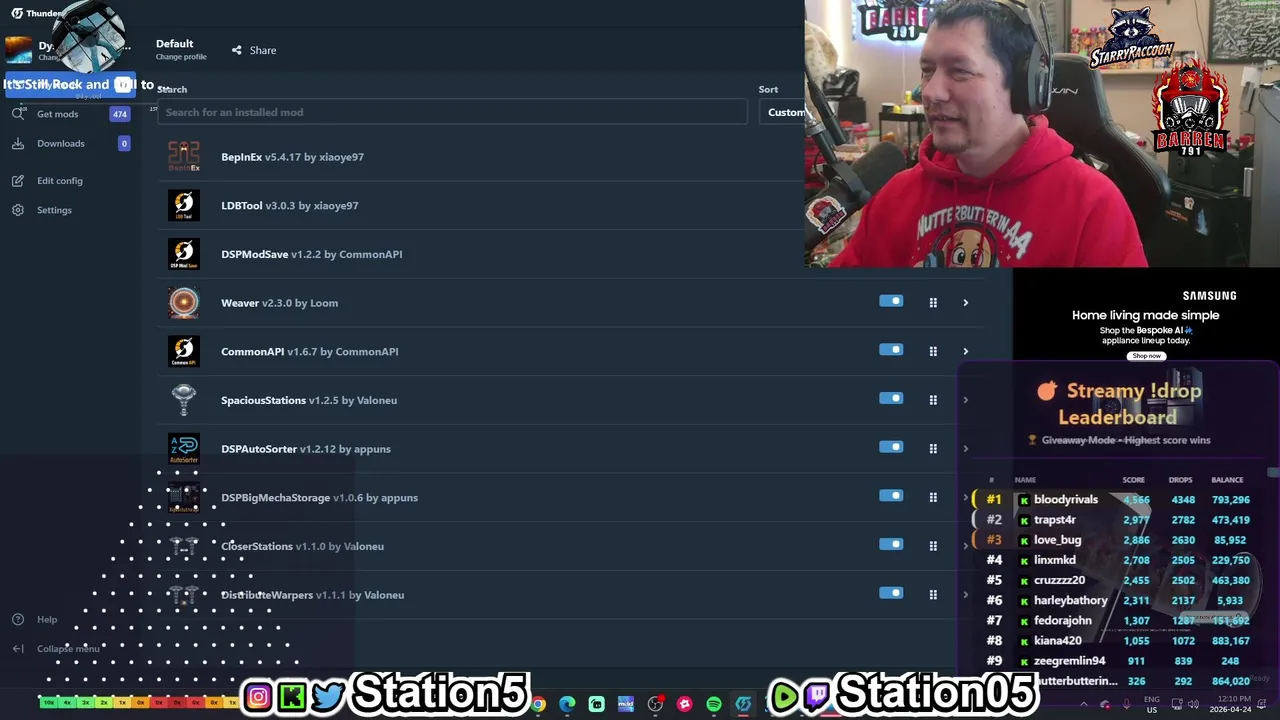Expand the SpaciousStations mod chevron
Viewport: 1280px width, 720px height.
point(965,400)
